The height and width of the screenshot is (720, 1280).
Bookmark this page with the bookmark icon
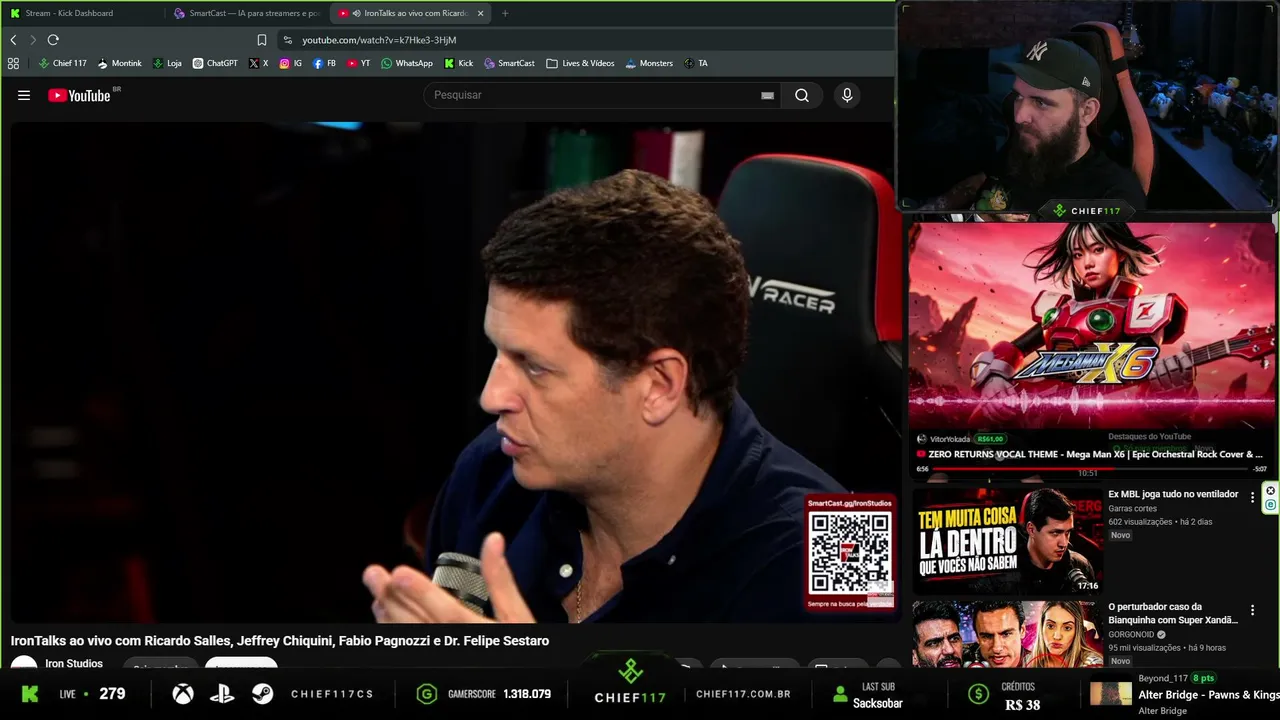coord(262,40)
